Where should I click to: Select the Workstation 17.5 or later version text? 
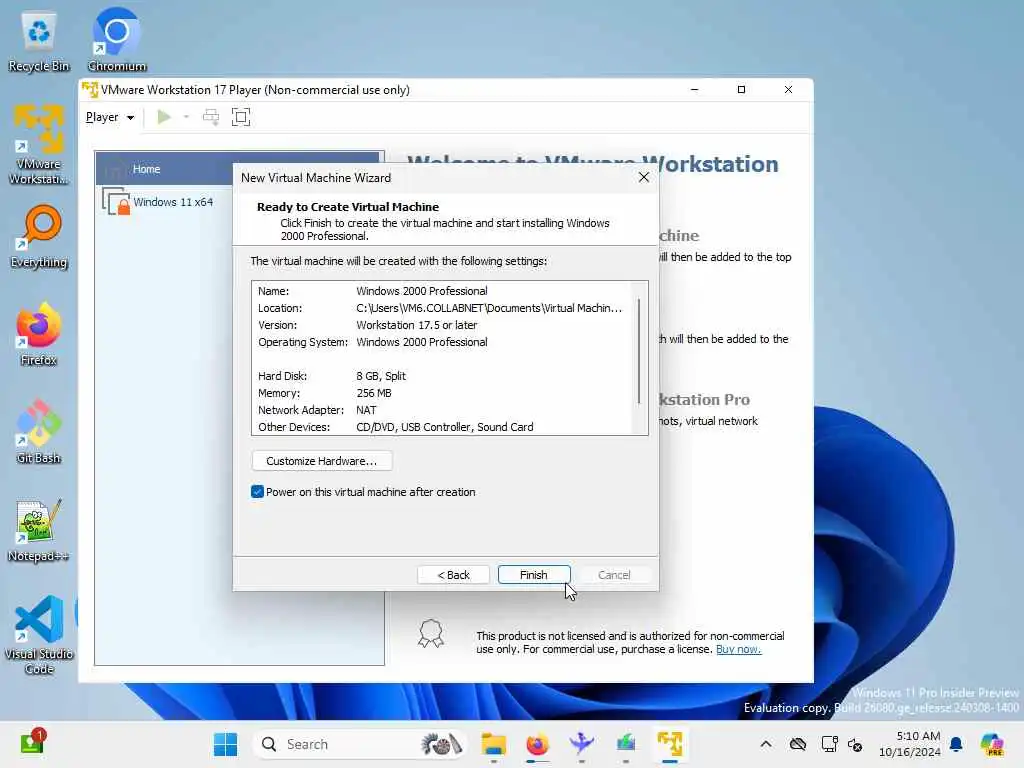pyautogui.click(x=417, y=325)
